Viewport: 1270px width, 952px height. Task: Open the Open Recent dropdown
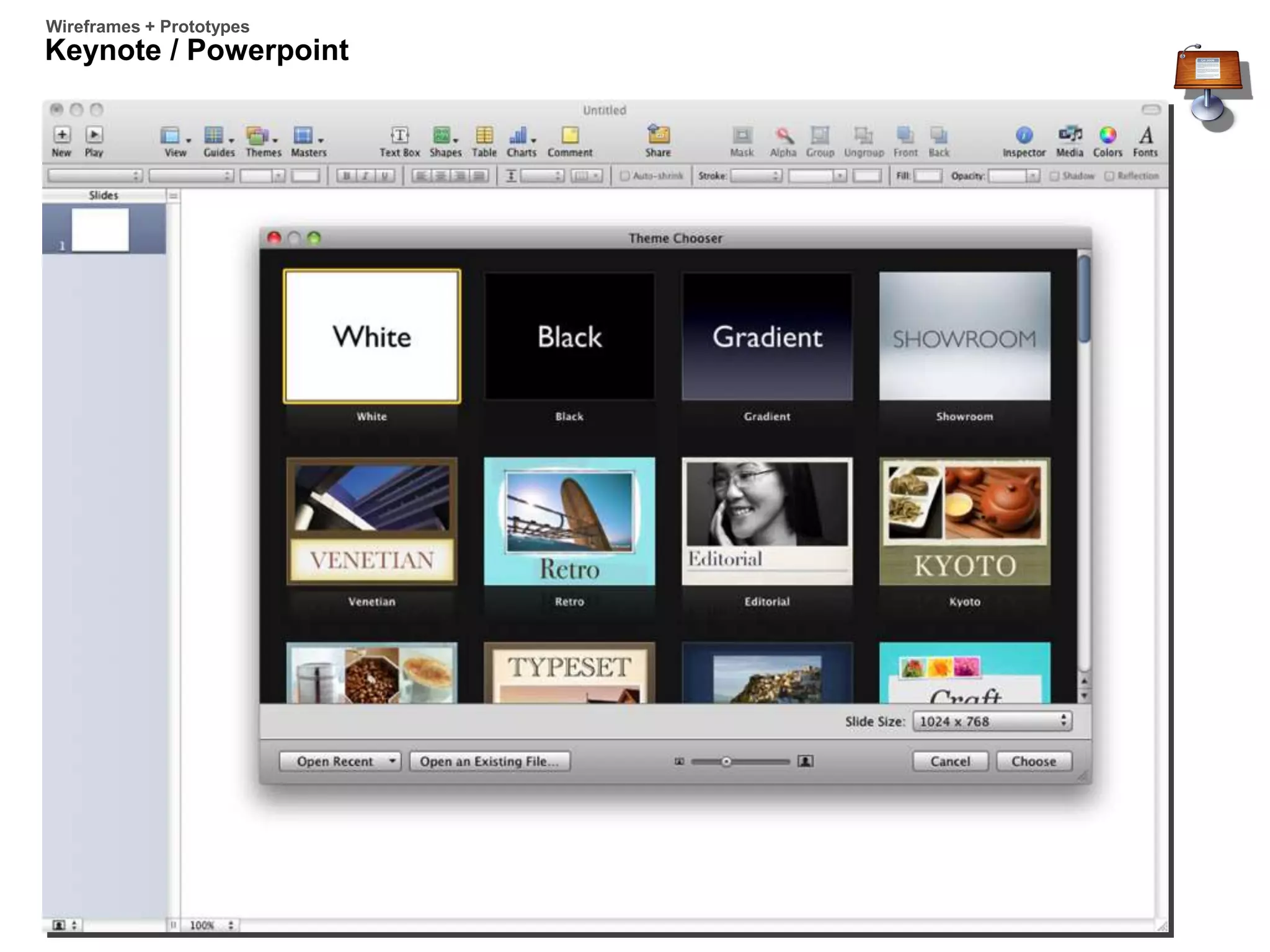(340, 761)
